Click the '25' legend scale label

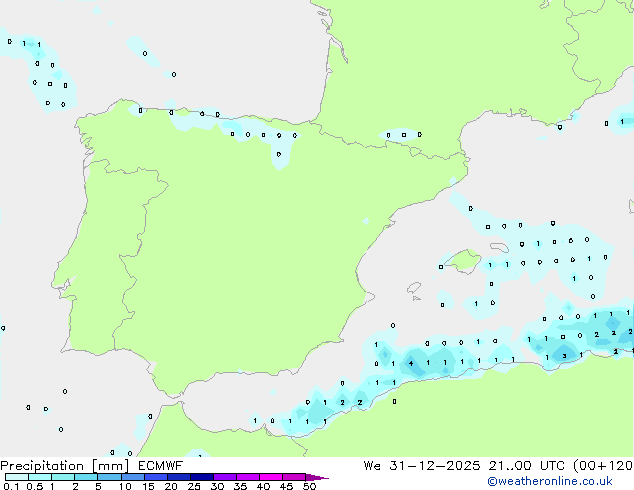(x=194, y=486)
